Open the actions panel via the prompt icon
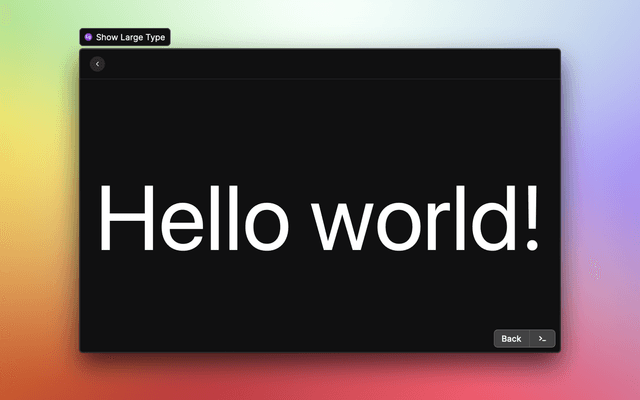Viewport: 640px width, 400px height. (x=542, y=338)
